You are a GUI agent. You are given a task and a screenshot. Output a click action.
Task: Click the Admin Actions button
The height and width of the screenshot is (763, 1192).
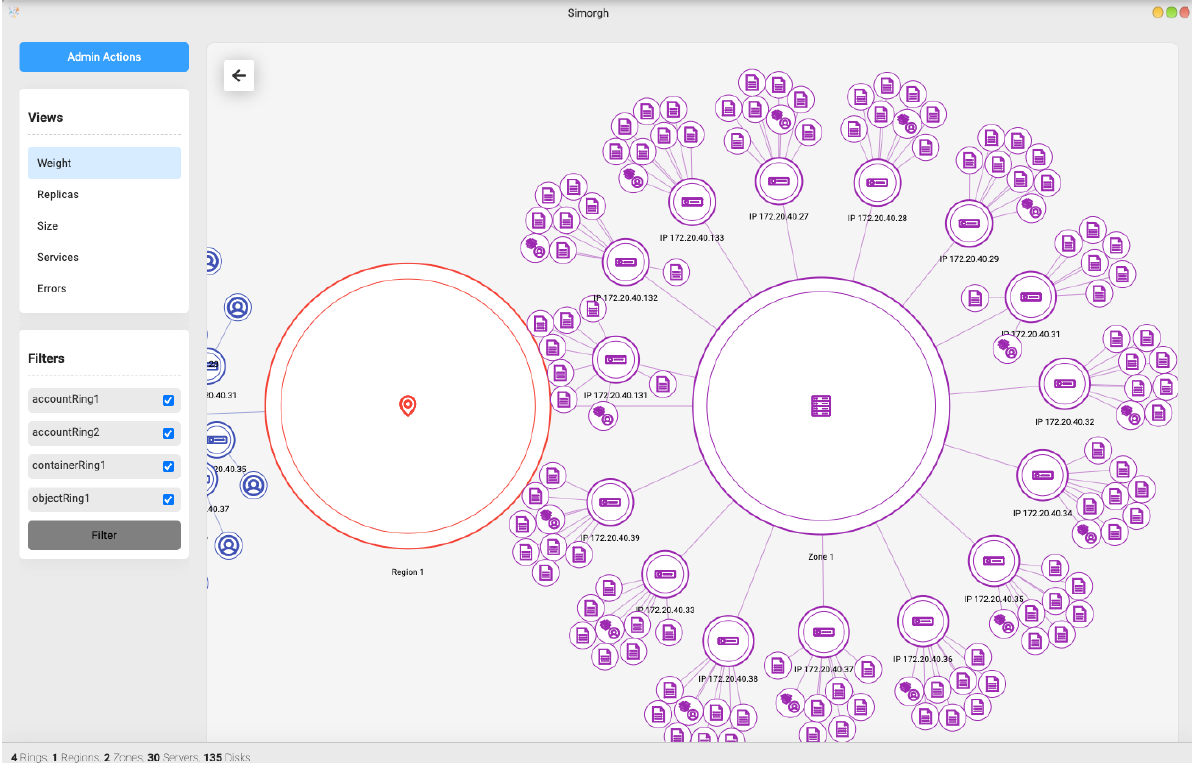(104, 57)
